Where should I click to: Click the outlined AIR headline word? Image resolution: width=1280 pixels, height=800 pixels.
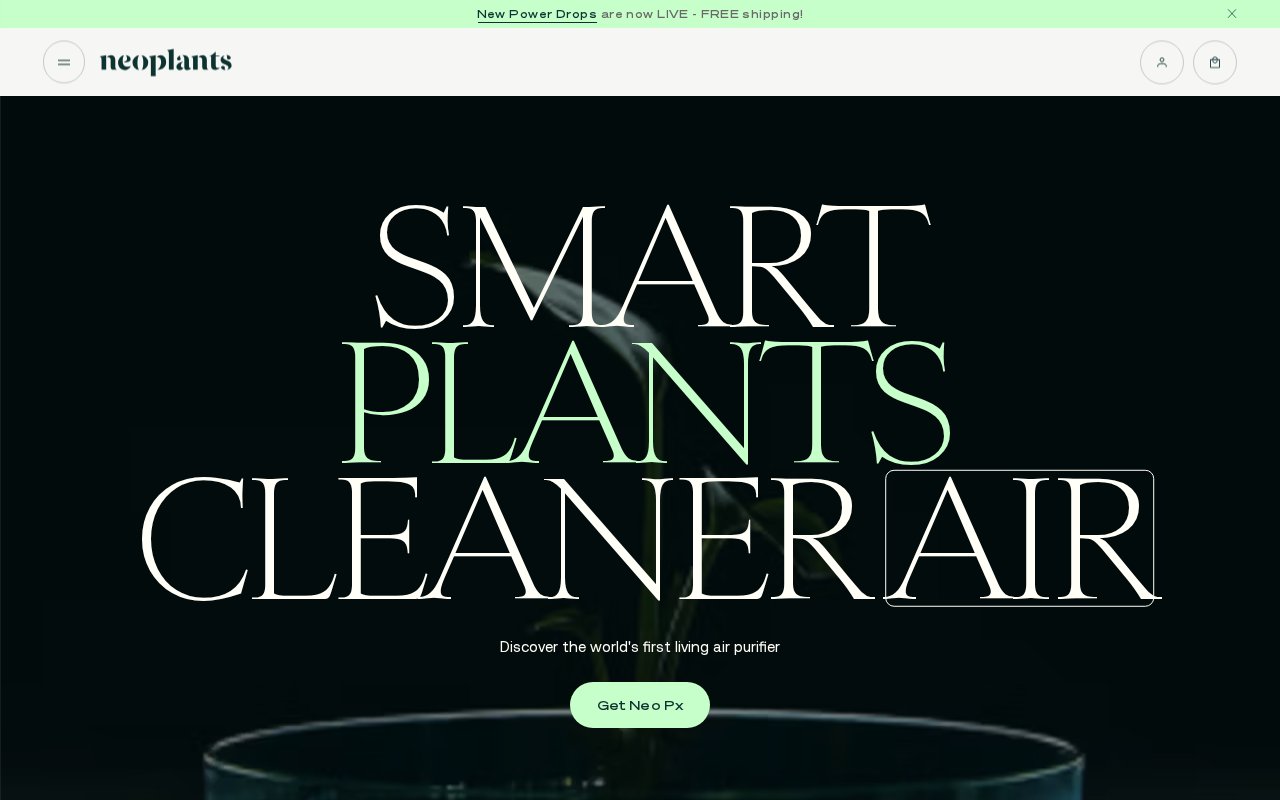coord(1020,538)
